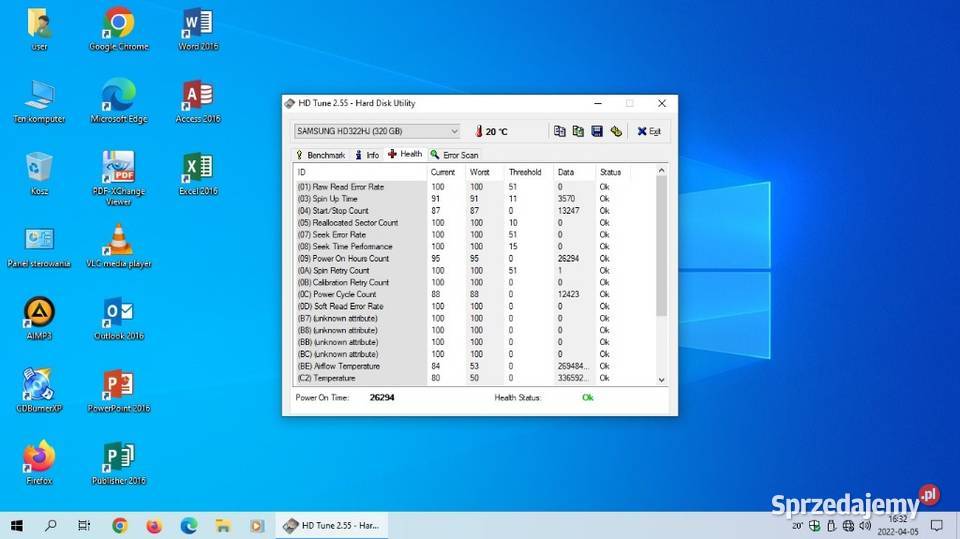Image resolution: width=960 pixels, height=539 pixels.
Task: Open the Kosz recycle bin icon
Action: pyautogui.click(x=39, y=174)
